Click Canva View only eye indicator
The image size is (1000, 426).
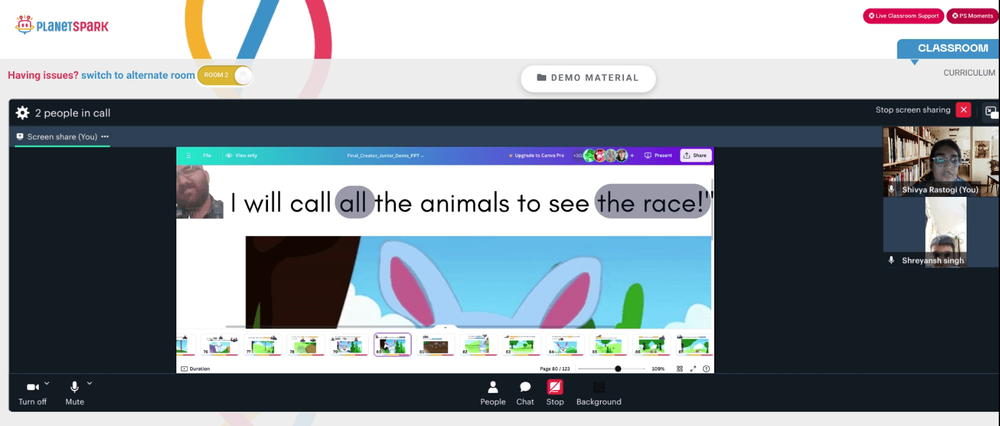[241, 155]
